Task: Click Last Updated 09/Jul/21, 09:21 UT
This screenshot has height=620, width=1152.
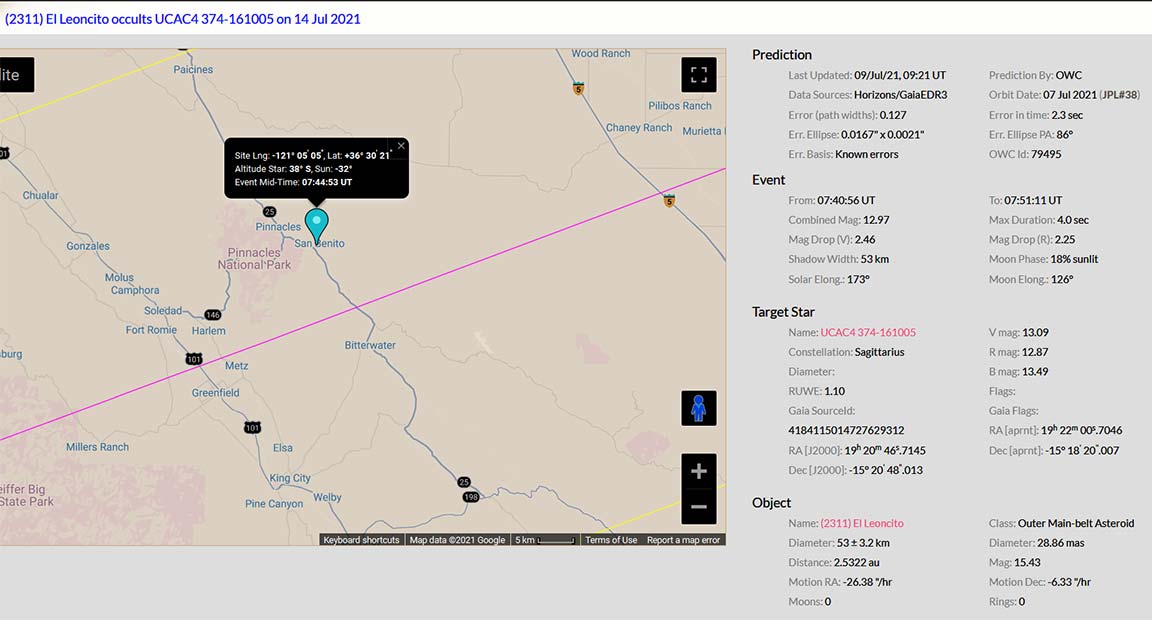Action: pyautogui.click(x=867, y=75)
